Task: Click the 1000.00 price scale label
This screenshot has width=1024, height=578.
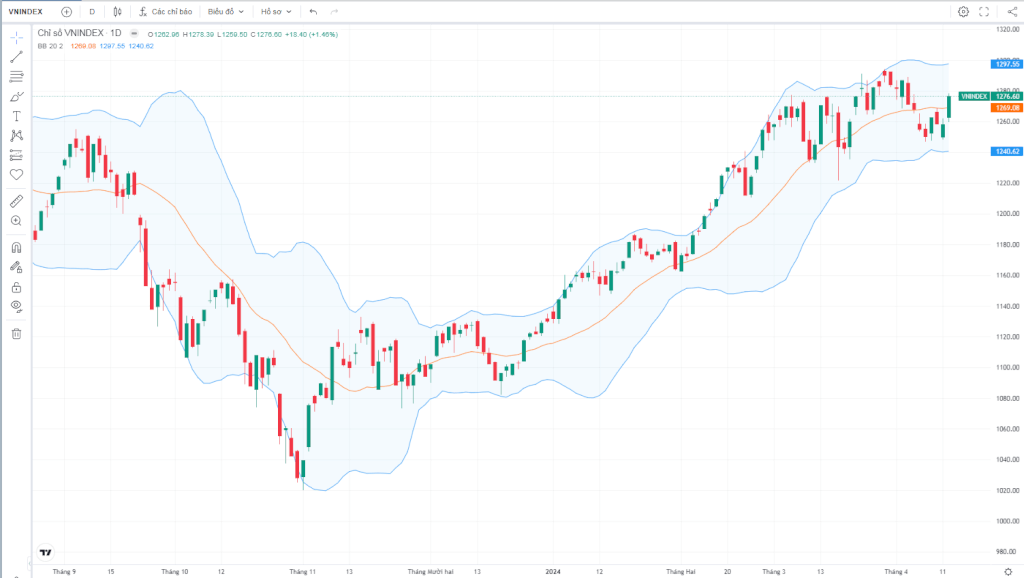Action: click(x=1007, y=521)
